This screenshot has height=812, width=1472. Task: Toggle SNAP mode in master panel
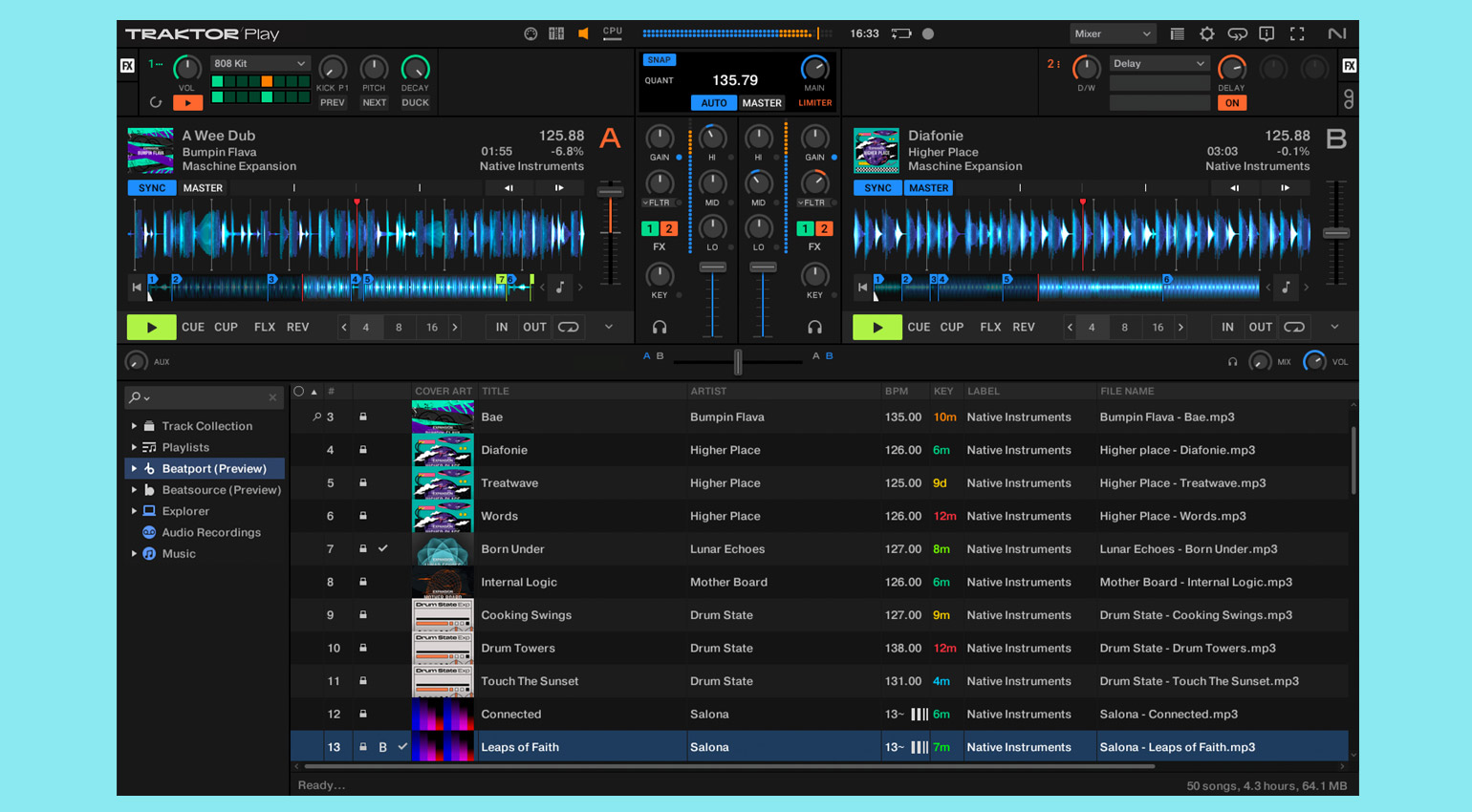659,59
